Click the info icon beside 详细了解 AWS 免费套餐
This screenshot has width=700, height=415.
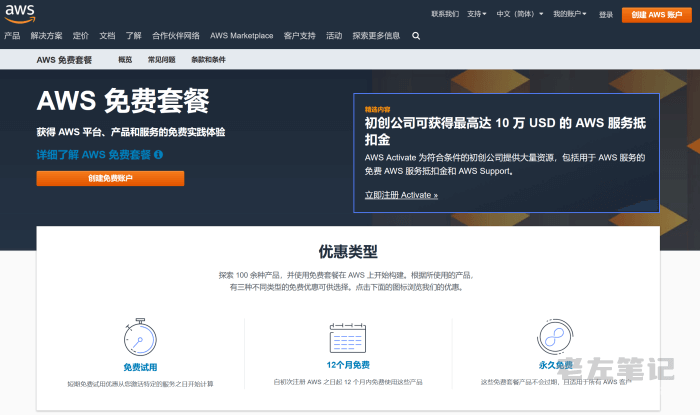pyautogui.click(x=158, y=154)
